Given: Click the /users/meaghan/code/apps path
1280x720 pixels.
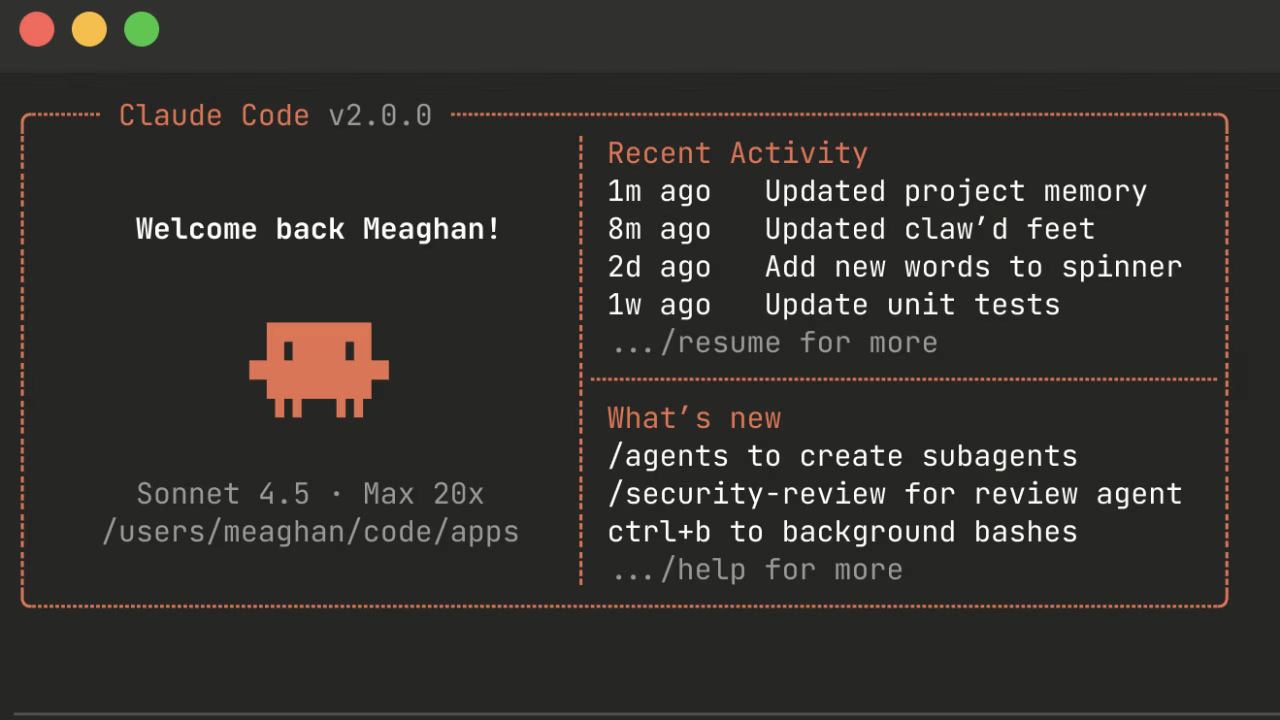Looking at the screenshot, I should (311, 532).
